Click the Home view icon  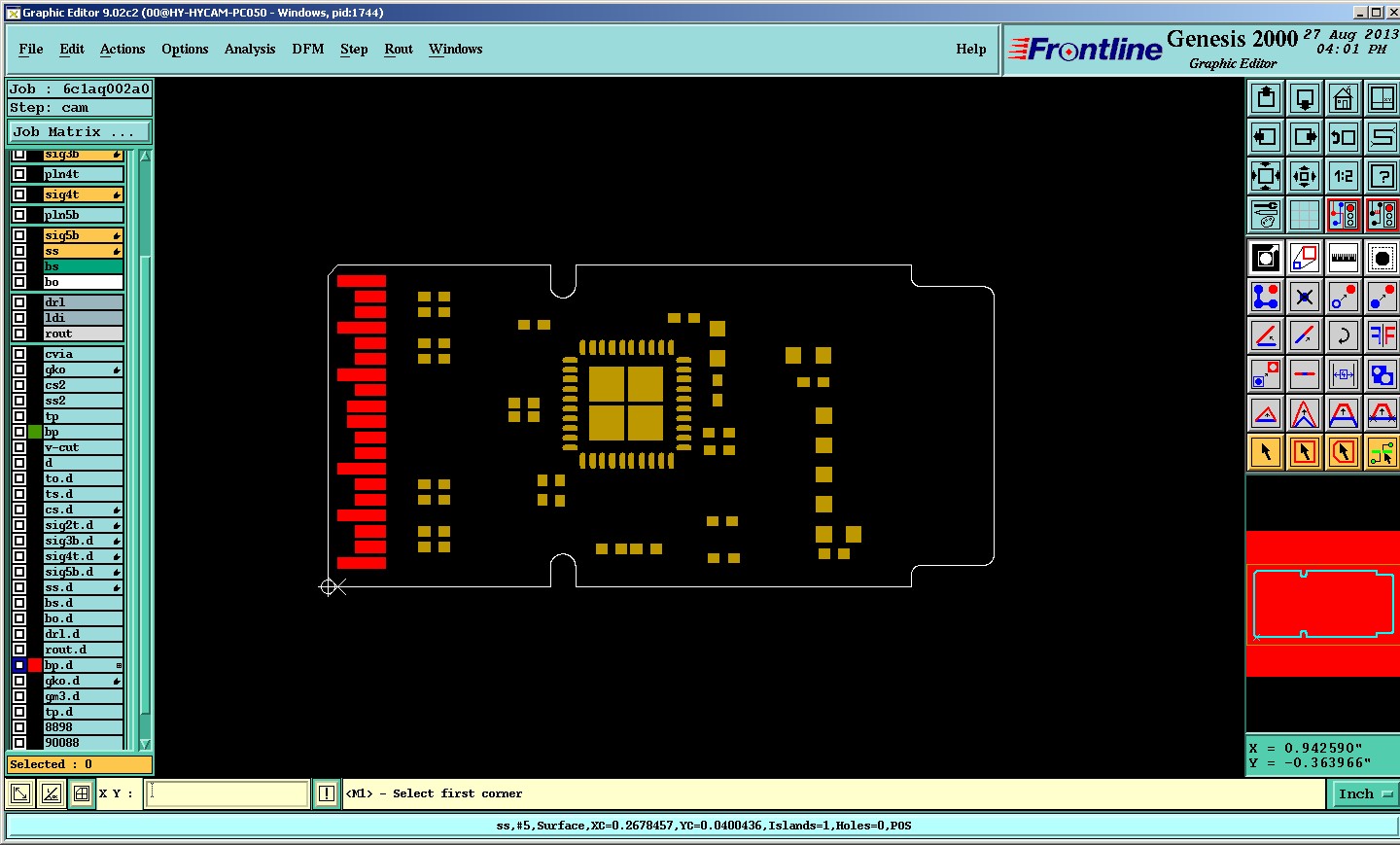1344,98
